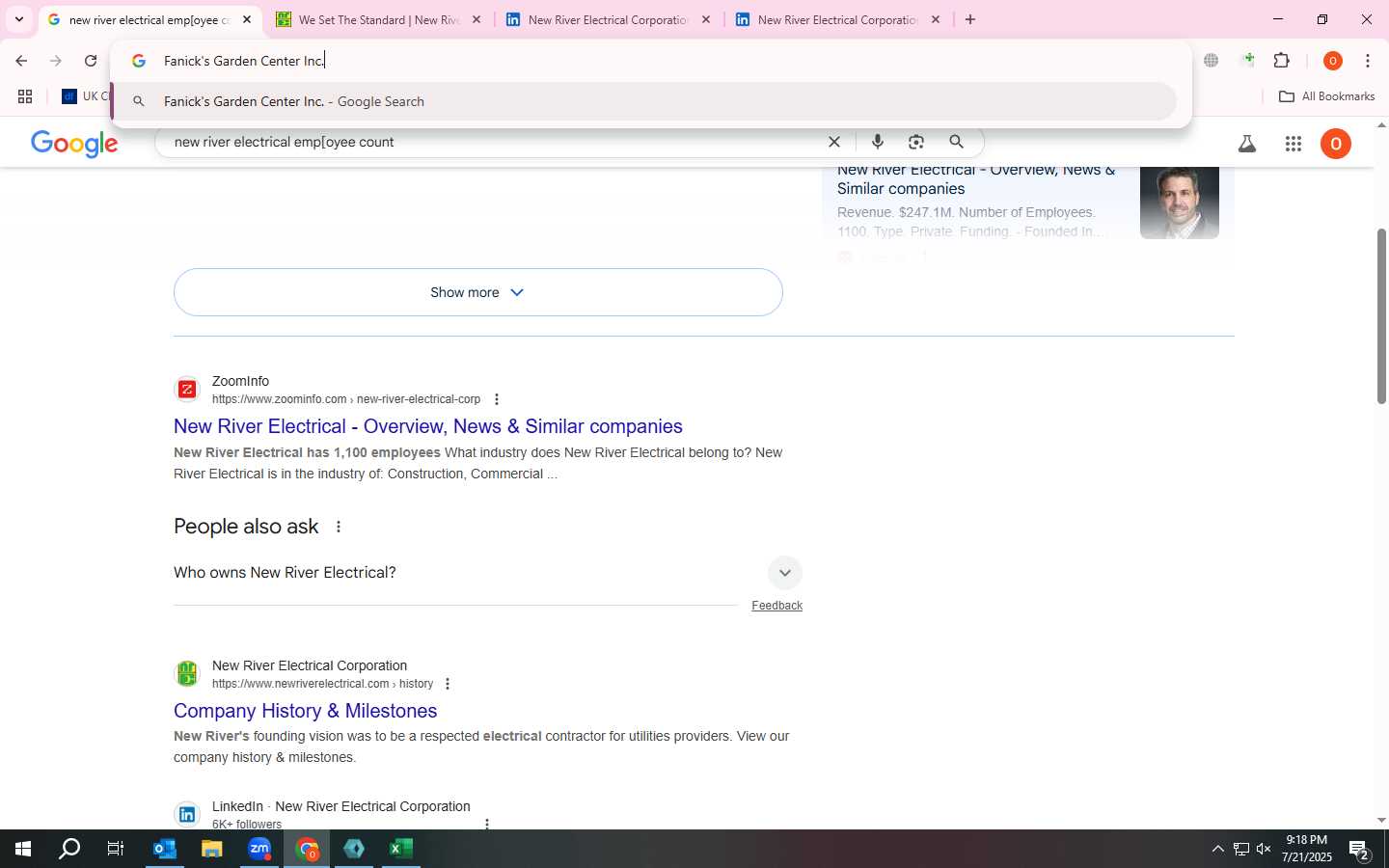The width and height of the screenshot is (1389, 868).
Task: Open the Chrome three-dot menu
Action: point(1368,61)
